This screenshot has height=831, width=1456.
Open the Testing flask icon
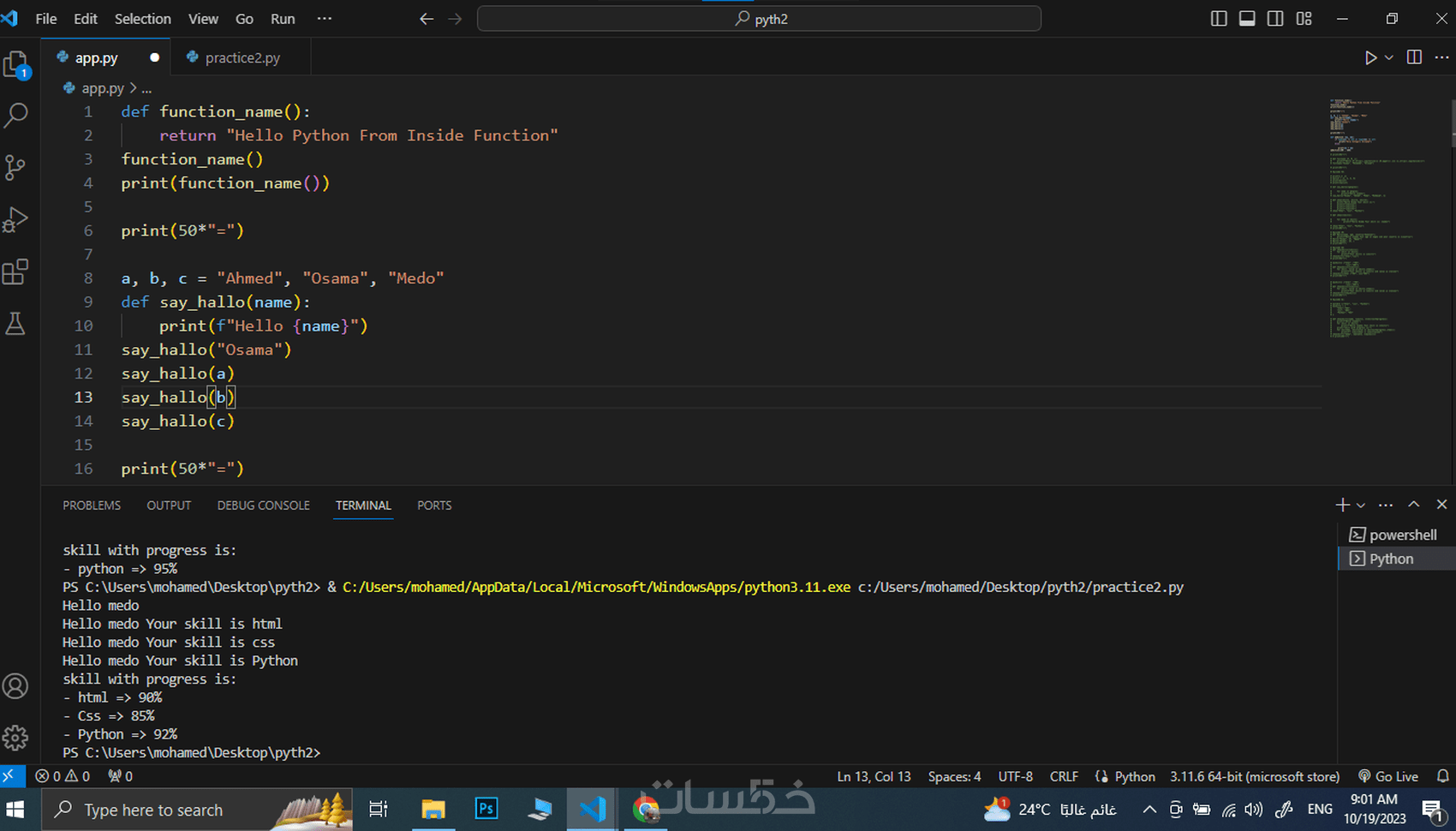16,324
